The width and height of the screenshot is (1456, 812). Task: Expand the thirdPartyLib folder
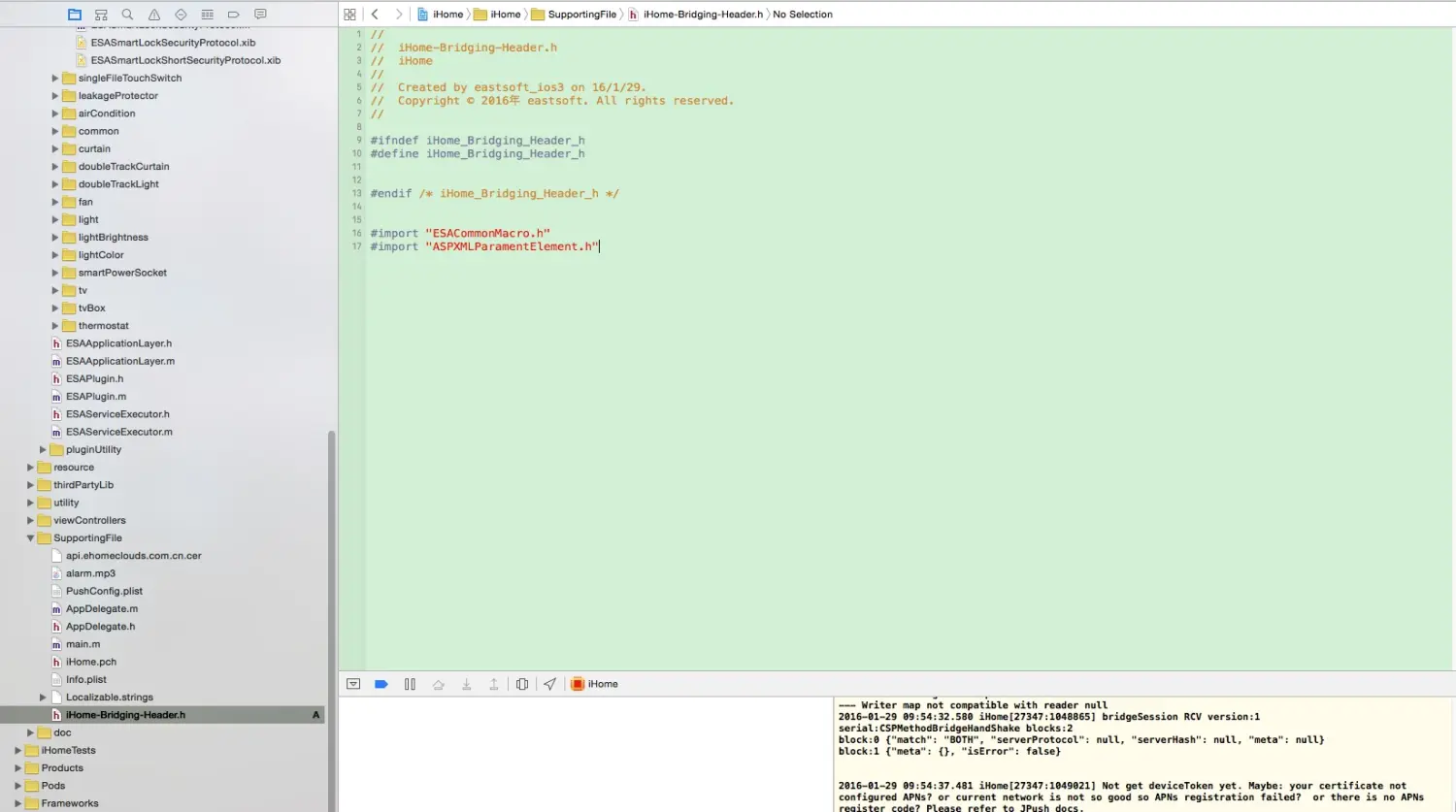[x=30, y=485]
